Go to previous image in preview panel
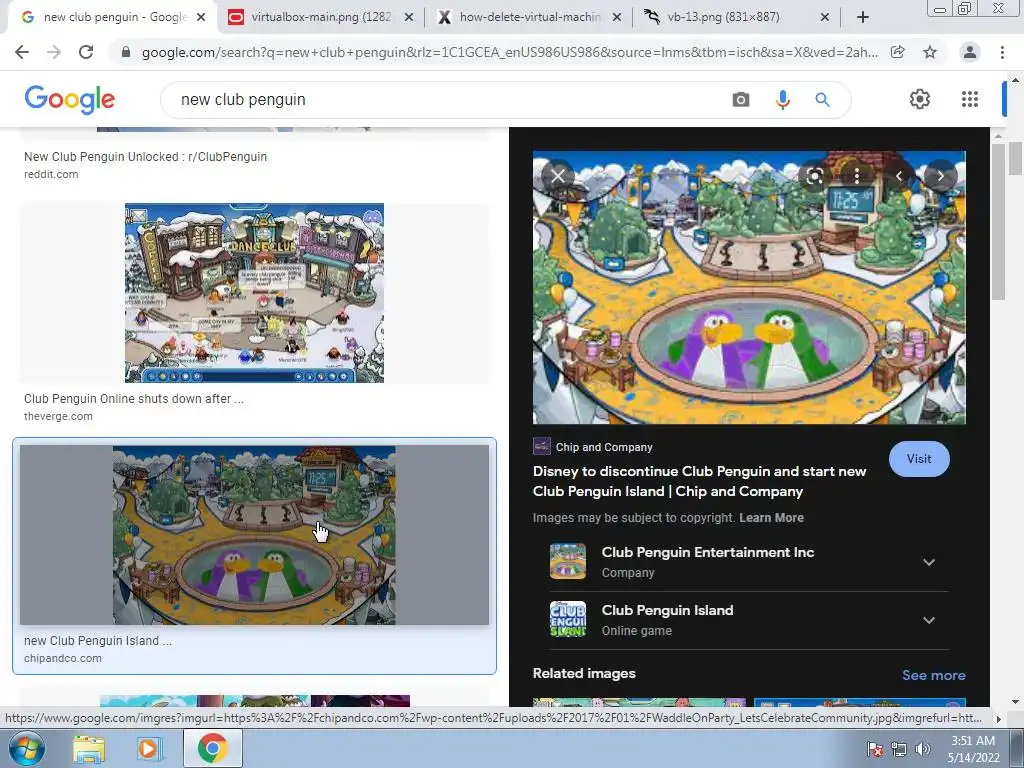Viewport: 1024px width, 768px height. click(x=899, y=176)
